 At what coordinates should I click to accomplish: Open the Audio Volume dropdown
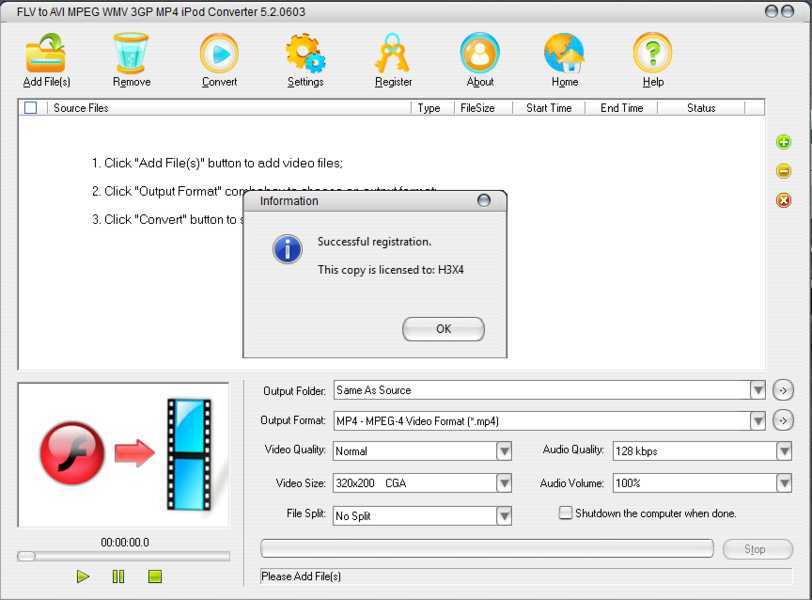[x=786, y=482]
